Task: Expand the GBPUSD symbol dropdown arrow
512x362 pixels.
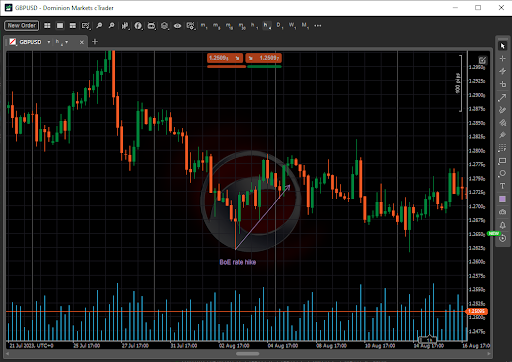Action: click(x=49, y=42)
